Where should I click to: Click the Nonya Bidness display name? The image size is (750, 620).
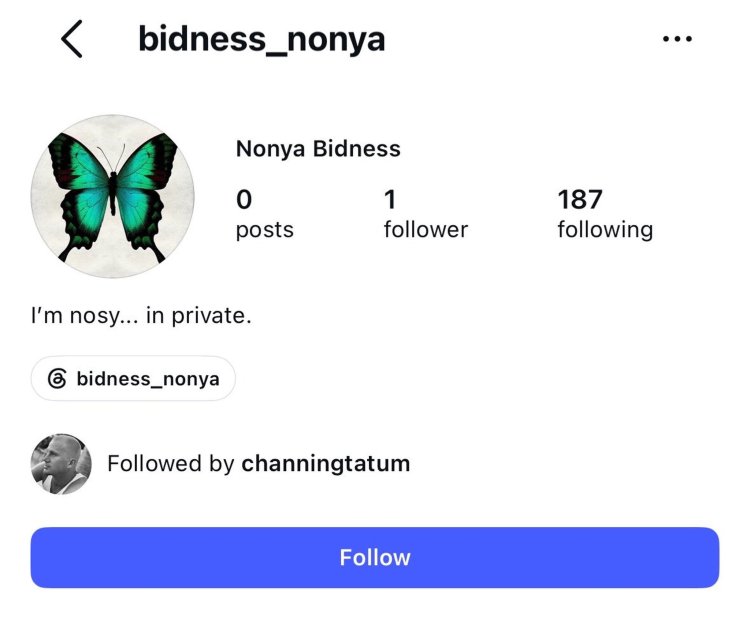(x=318, y=148)
